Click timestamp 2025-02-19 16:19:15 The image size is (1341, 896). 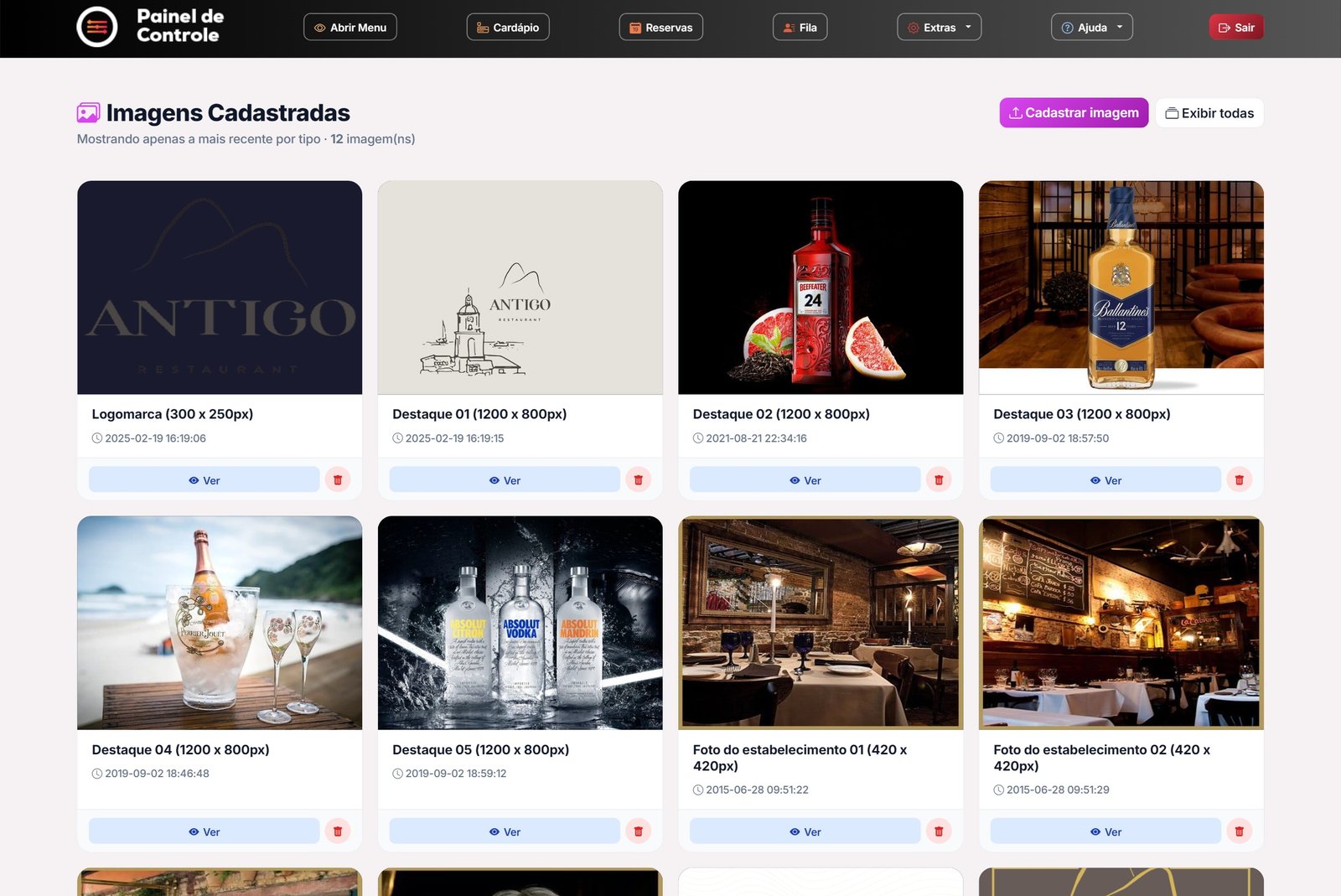[454, 438]
